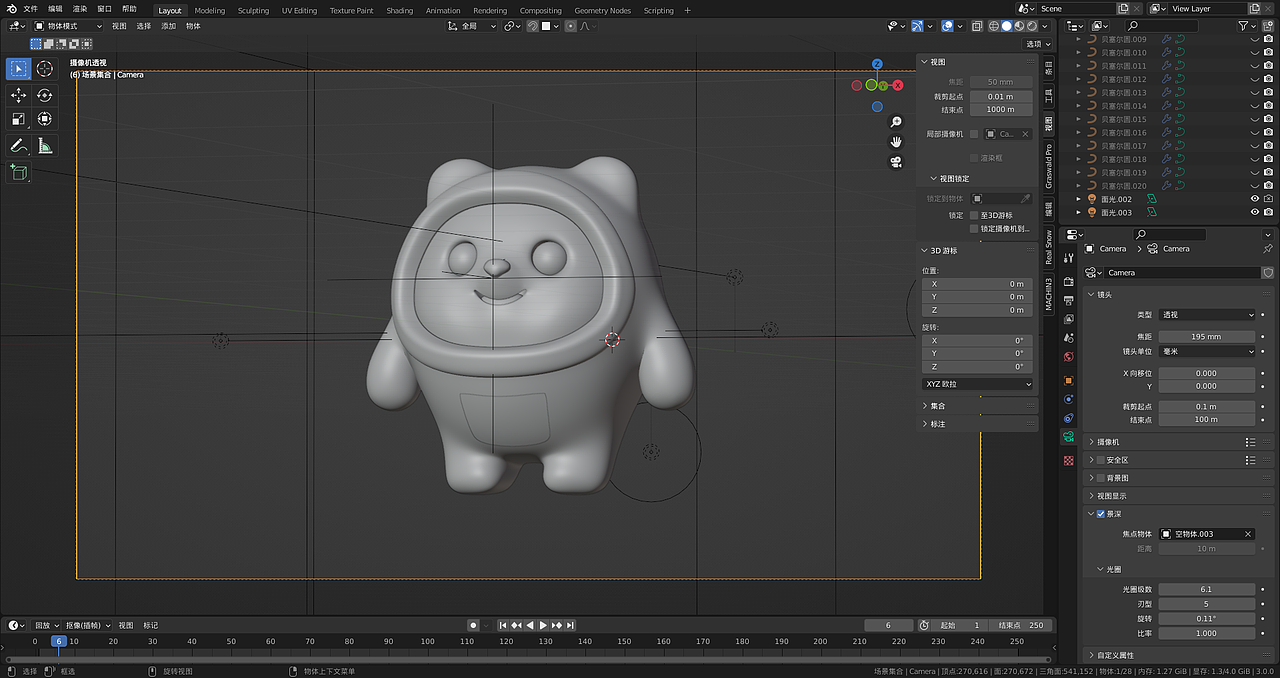Switch to the Sculpting workspace tab
The height and width of the screenshot is (678, 1280).
click(x=253, y=11)
